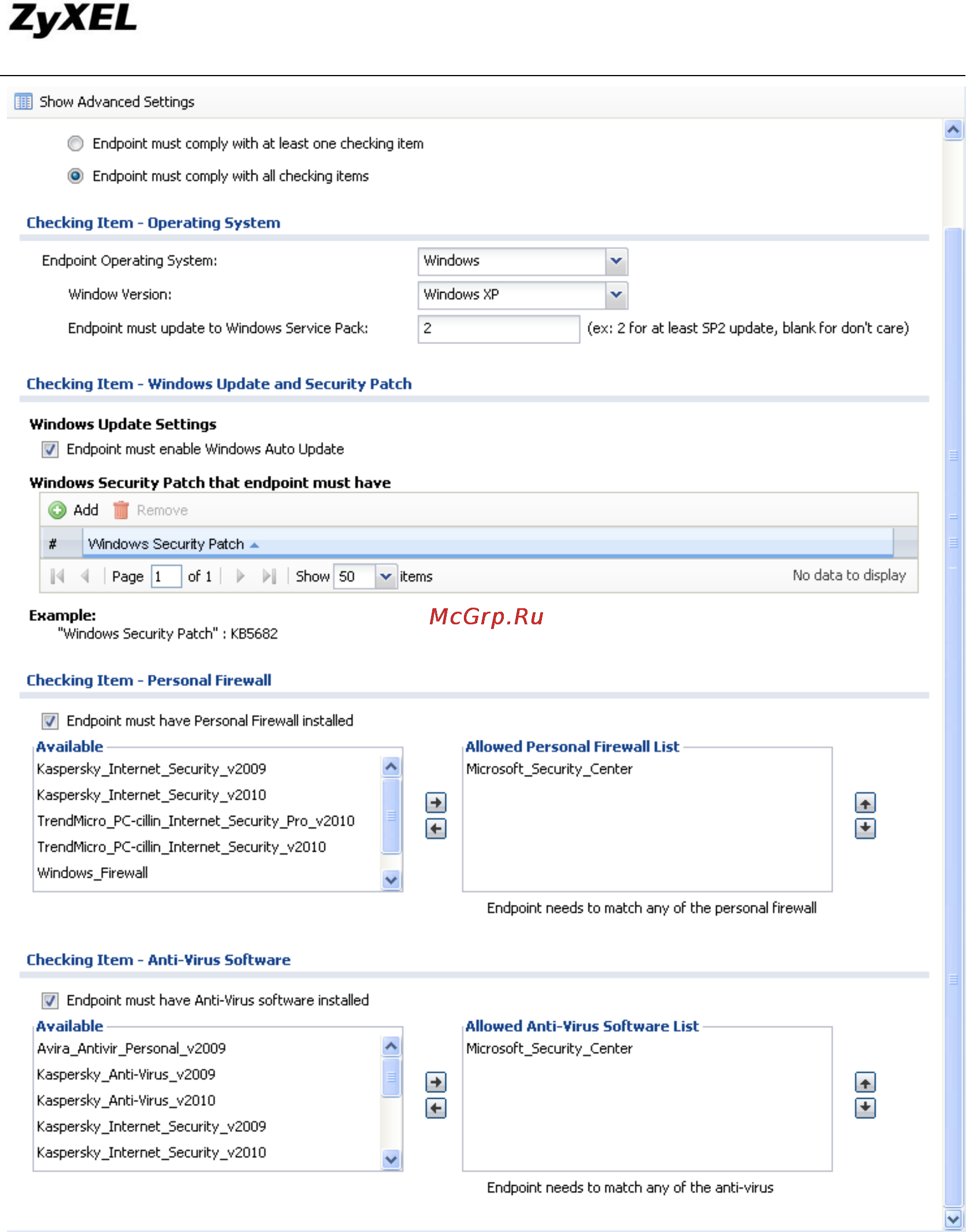966x1232 pixels.
Task: Remove selected firewall from allowed list
Action: click(436, 829)
